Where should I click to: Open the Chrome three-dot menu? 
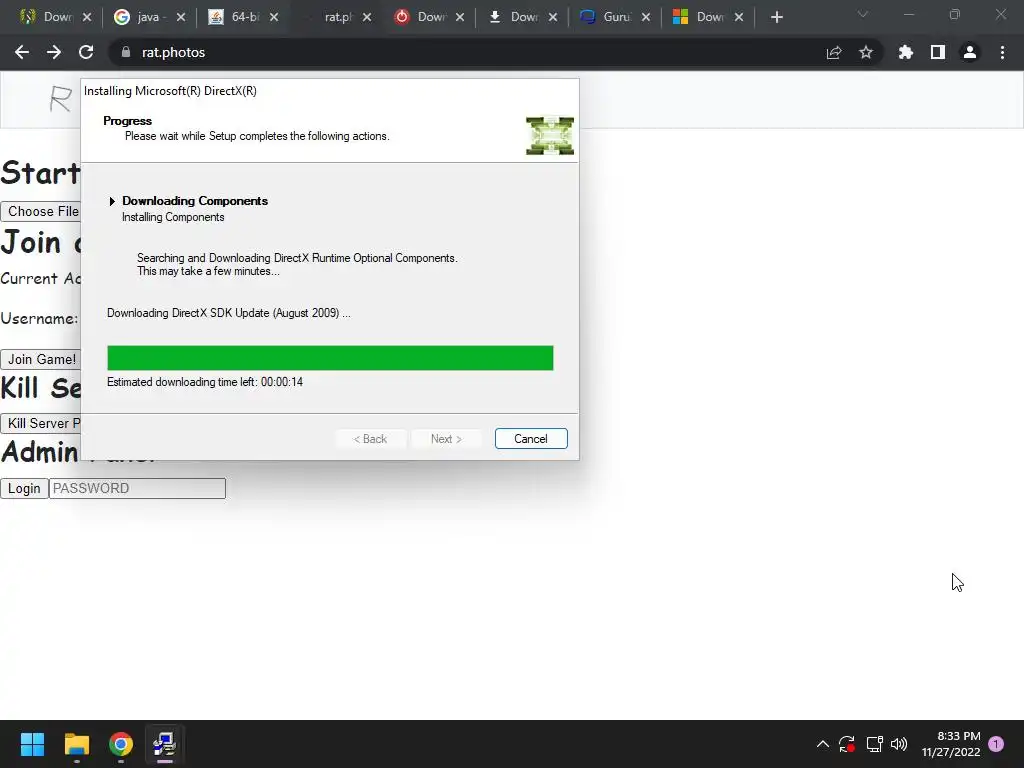click(x=1002, y=52)
